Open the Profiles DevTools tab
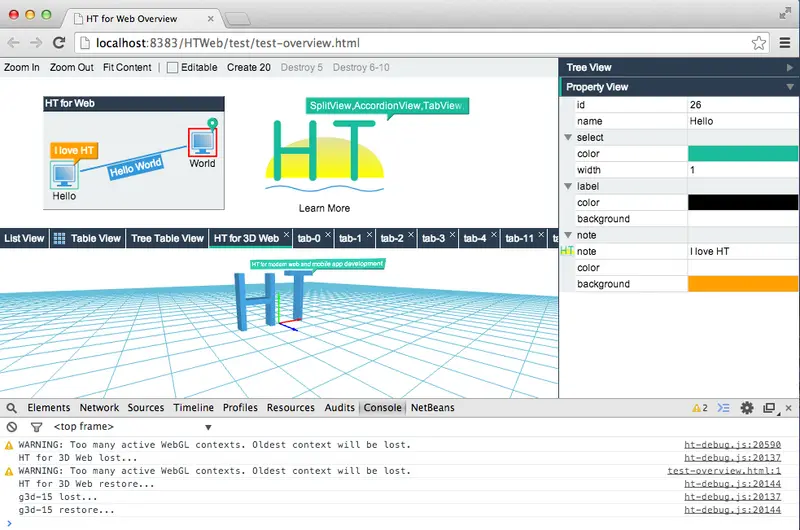 click(x=240, y=408)
